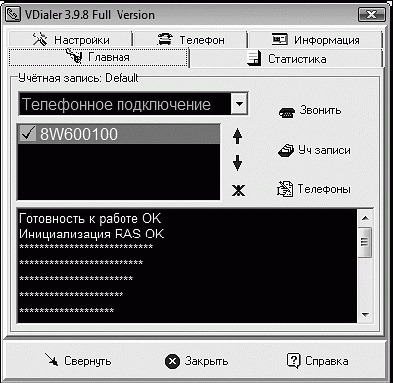Image resolution: width=393 pixels, height=383 pixels.
Task: Click the Телефоны phone list icon
Action: (x=285, y=189)
